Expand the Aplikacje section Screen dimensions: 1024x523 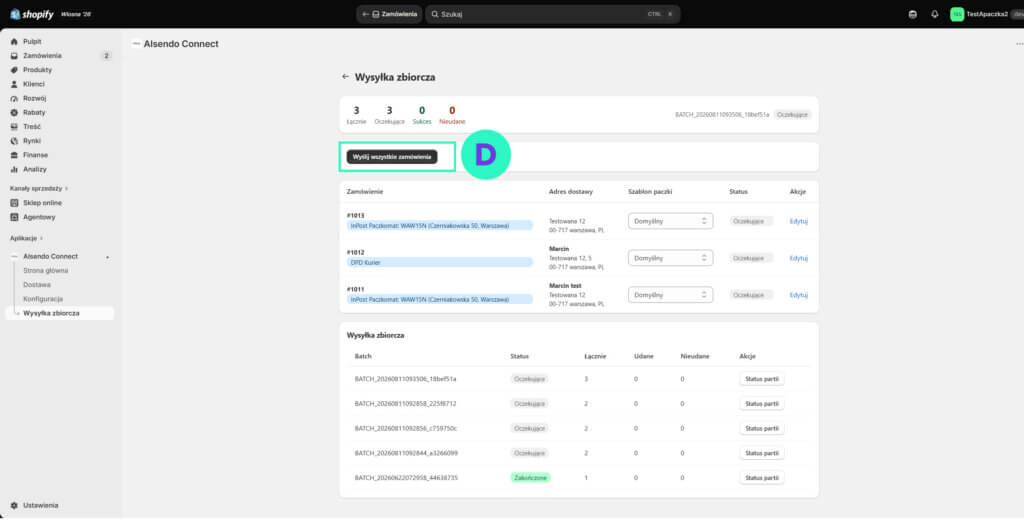27,239
